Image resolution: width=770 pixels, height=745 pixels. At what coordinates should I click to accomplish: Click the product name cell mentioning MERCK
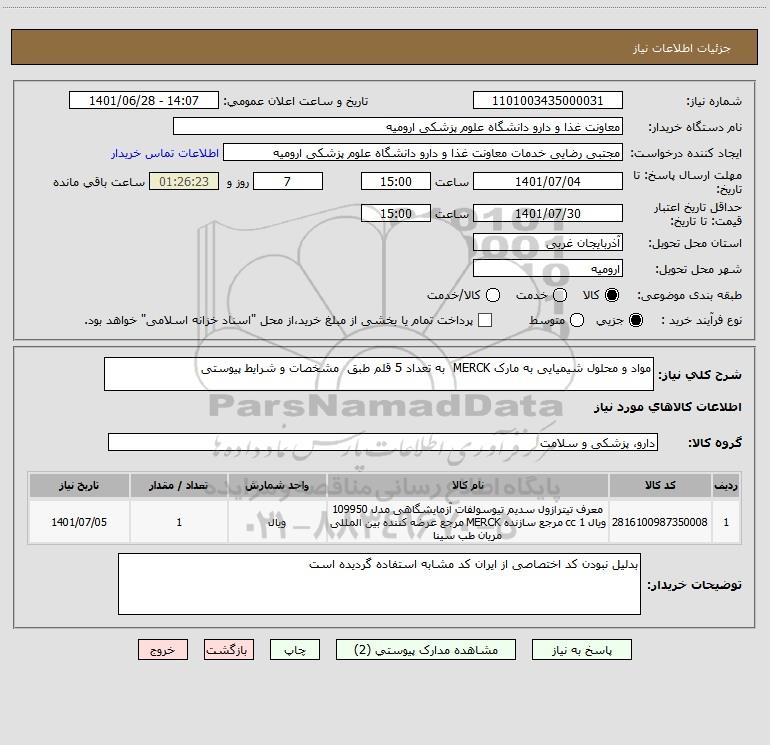[x=468, y=522]
